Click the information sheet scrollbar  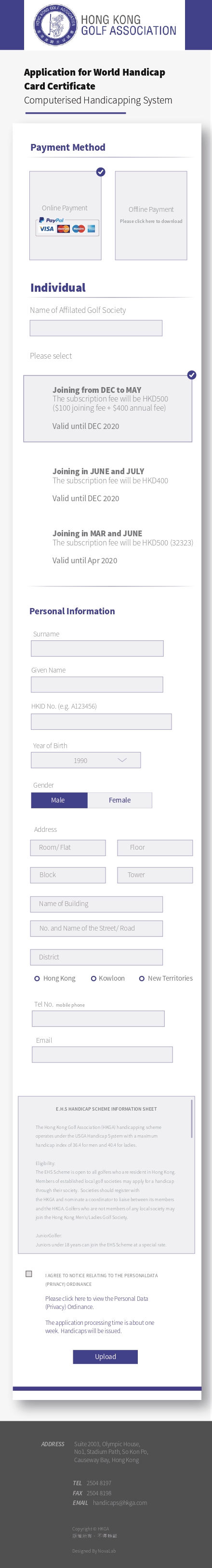coord(193,1119)
